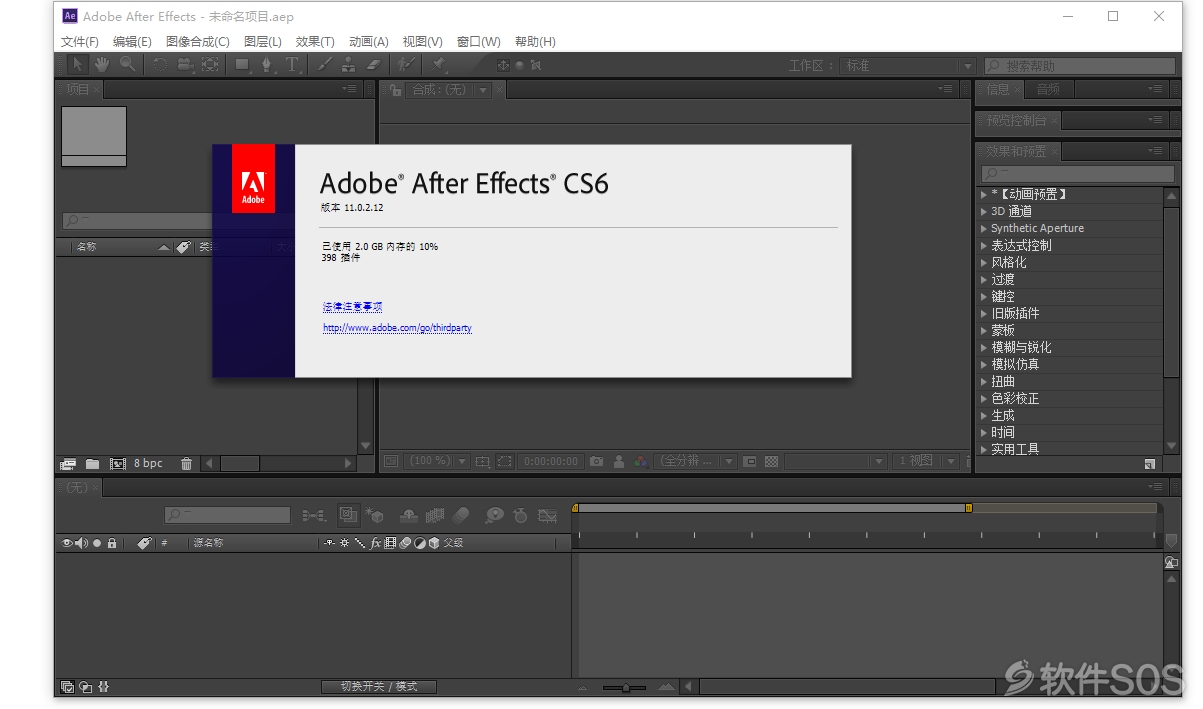Screen dimensions: 1203x709
Task: Expand the Synthetic Aperture category
Action: 984,229
